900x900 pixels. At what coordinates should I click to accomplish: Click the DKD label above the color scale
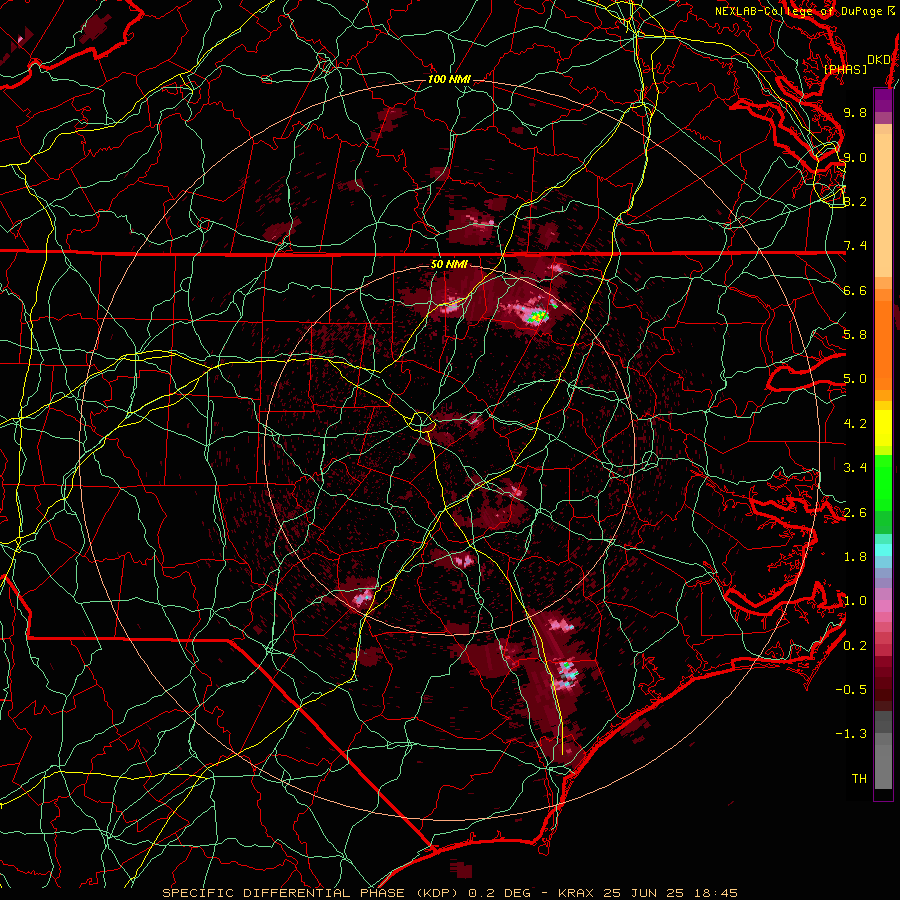878,60
